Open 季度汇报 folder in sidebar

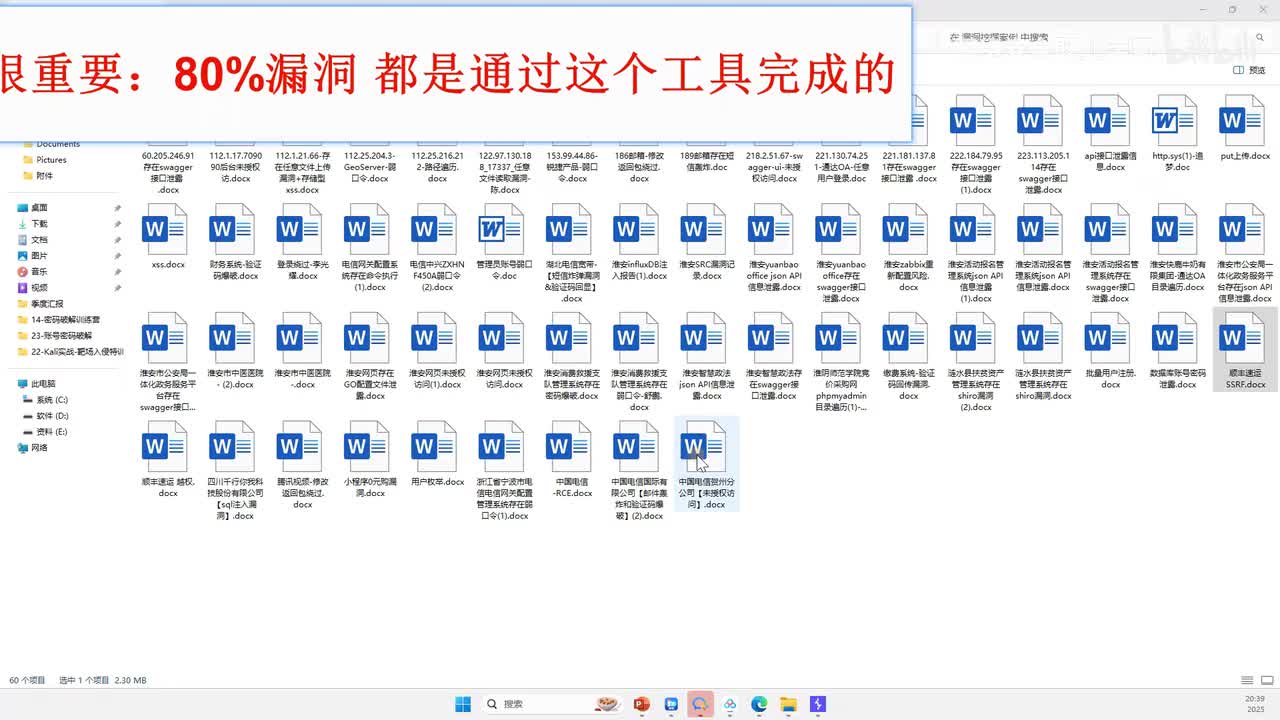[x=47, y=304]
